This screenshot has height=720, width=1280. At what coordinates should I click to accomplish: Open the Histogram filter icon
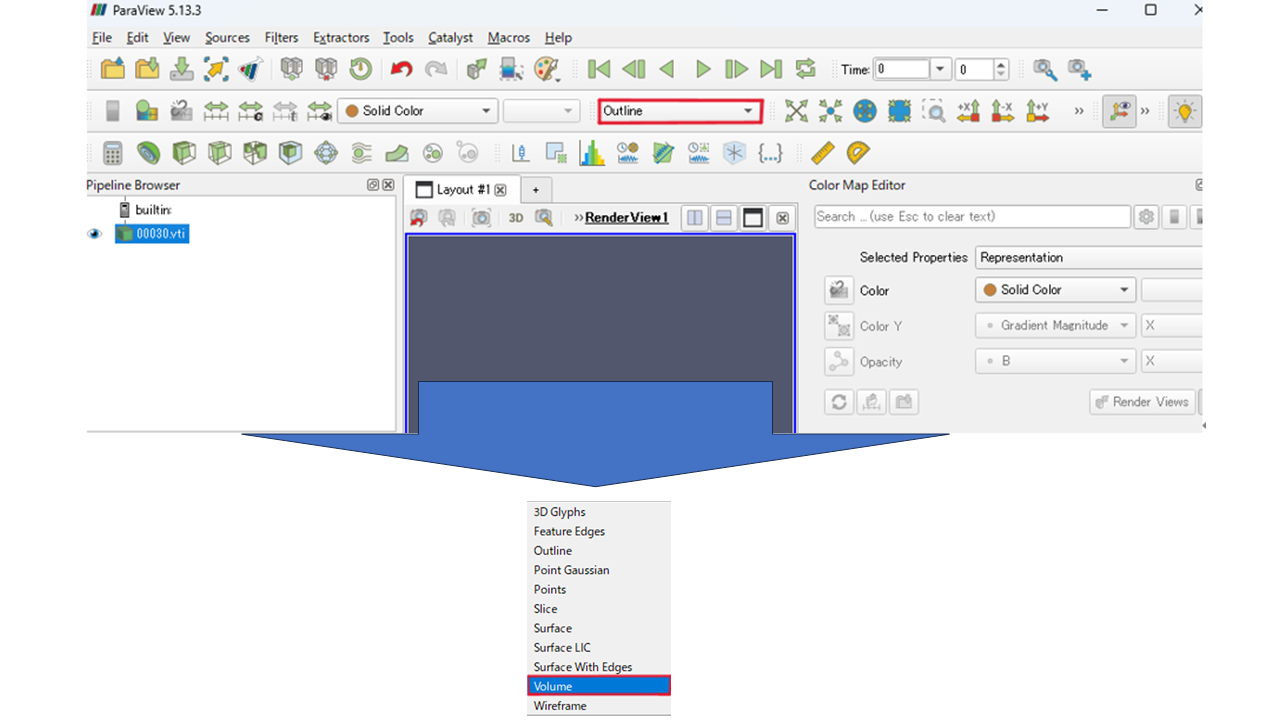click(592, 153)
